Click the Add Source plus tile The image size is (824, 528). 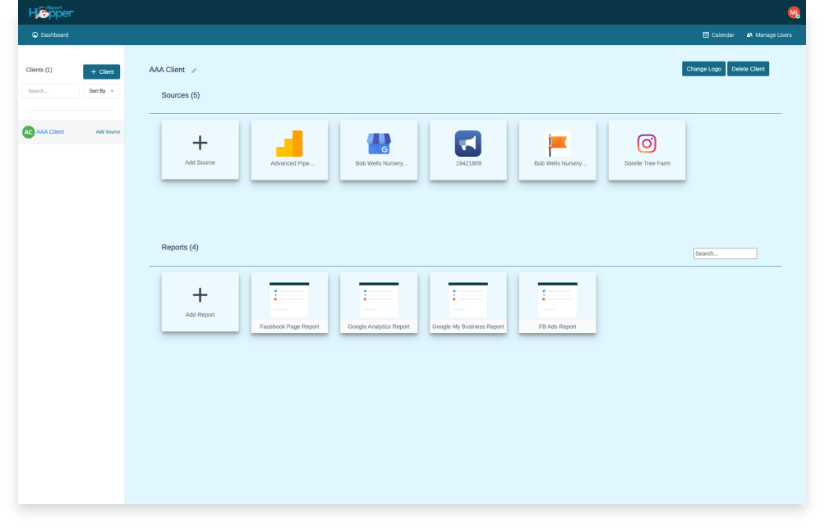tap(200, 149)
